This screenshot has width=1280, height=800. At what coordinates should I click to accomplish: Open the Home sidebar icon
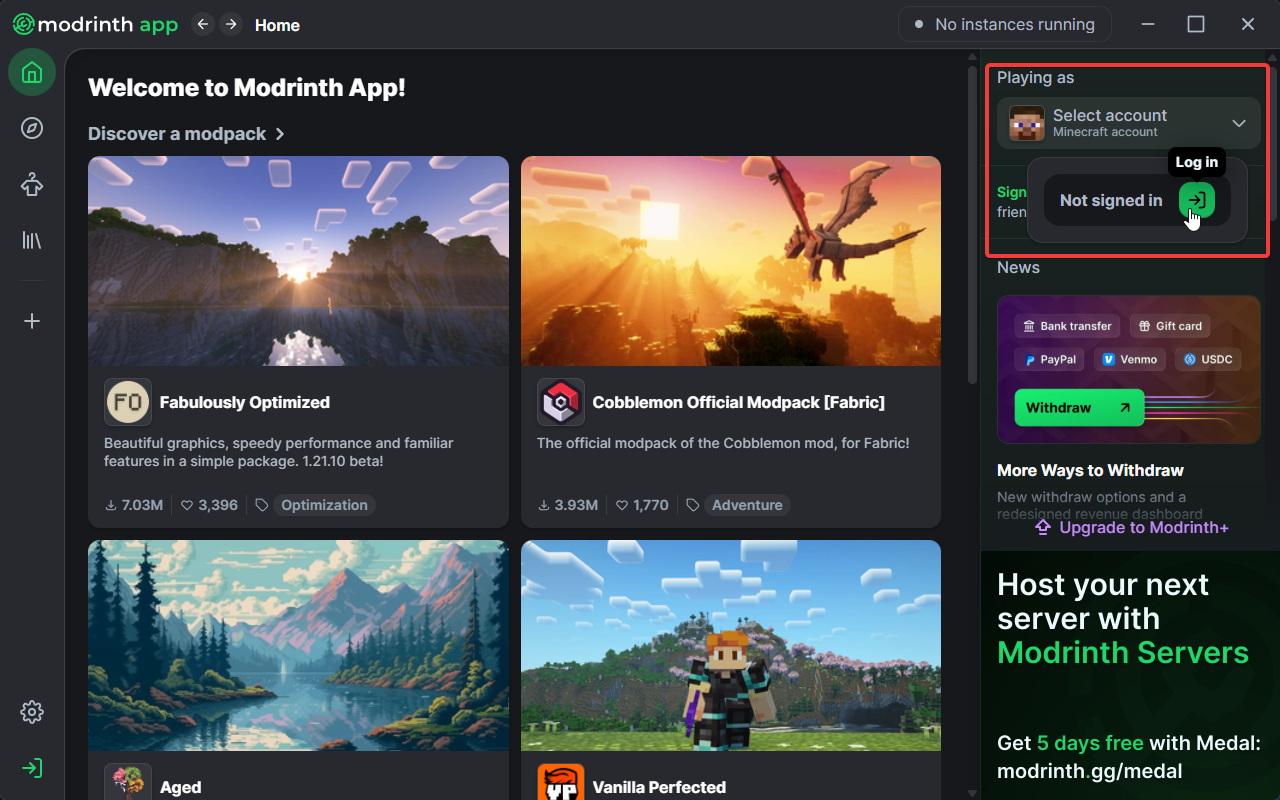pos(32,72)
